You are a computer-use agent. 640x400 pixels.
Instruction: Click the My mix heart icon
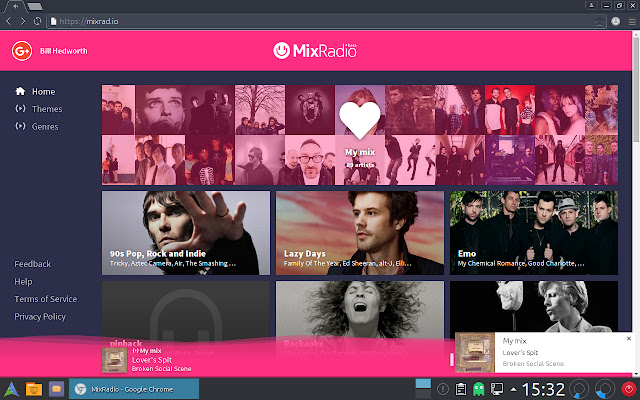360,120
